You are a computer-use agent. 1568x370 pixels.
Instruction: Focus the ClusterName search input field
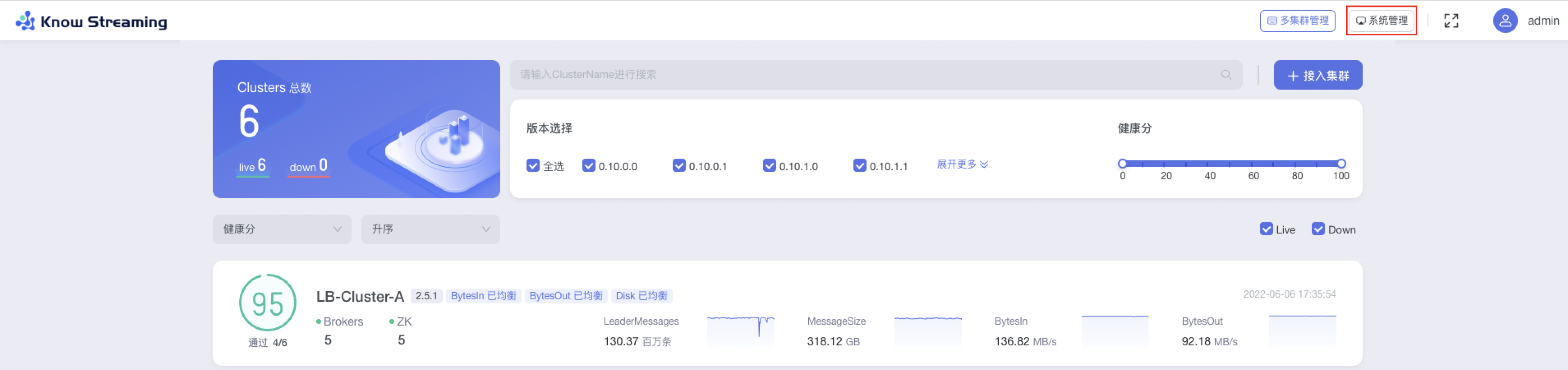(864, 75)
